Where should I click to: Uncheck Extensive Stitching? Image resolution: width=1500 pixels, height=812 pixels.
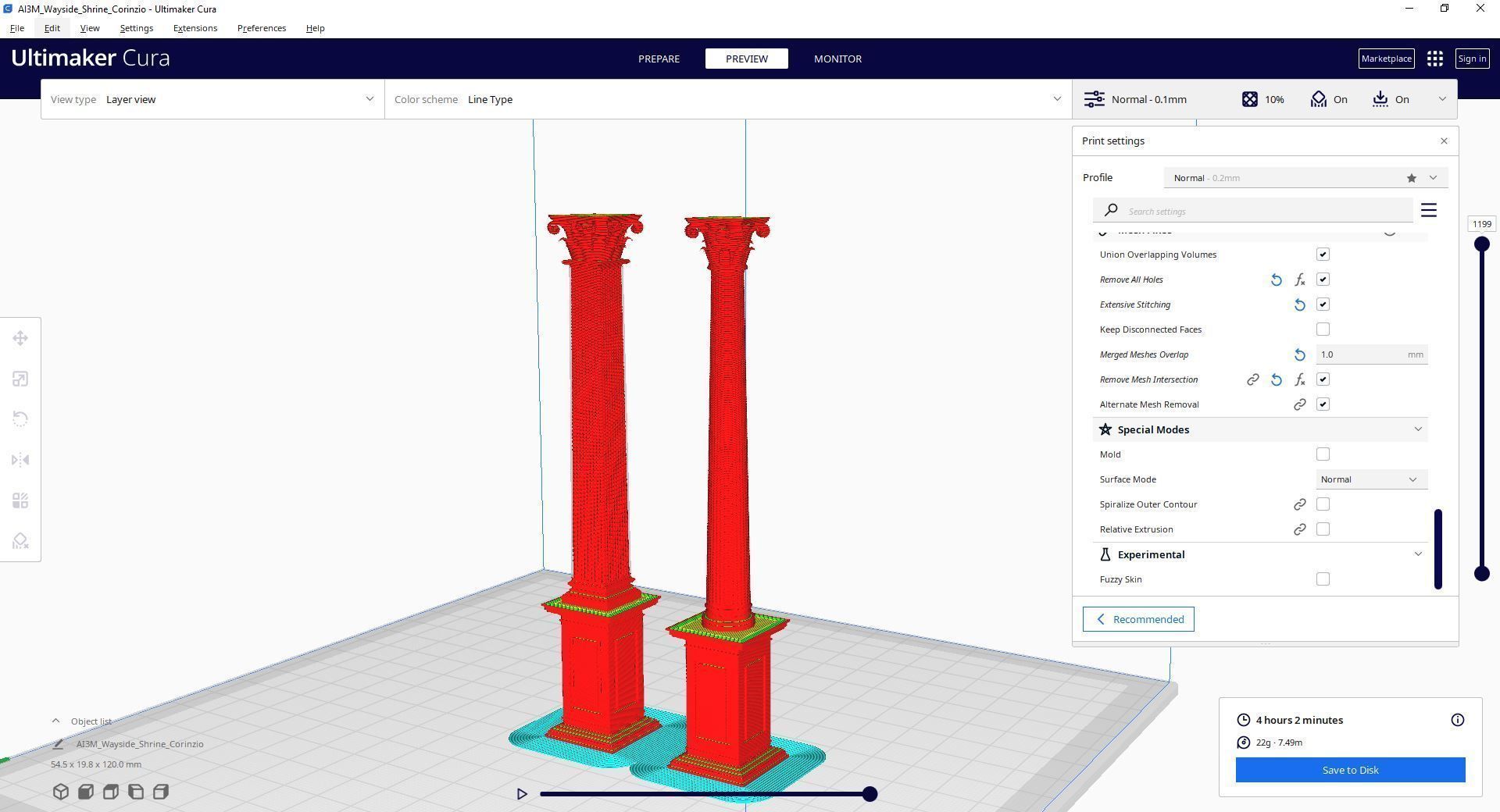pyautogui.click(x=1323, y=304)
